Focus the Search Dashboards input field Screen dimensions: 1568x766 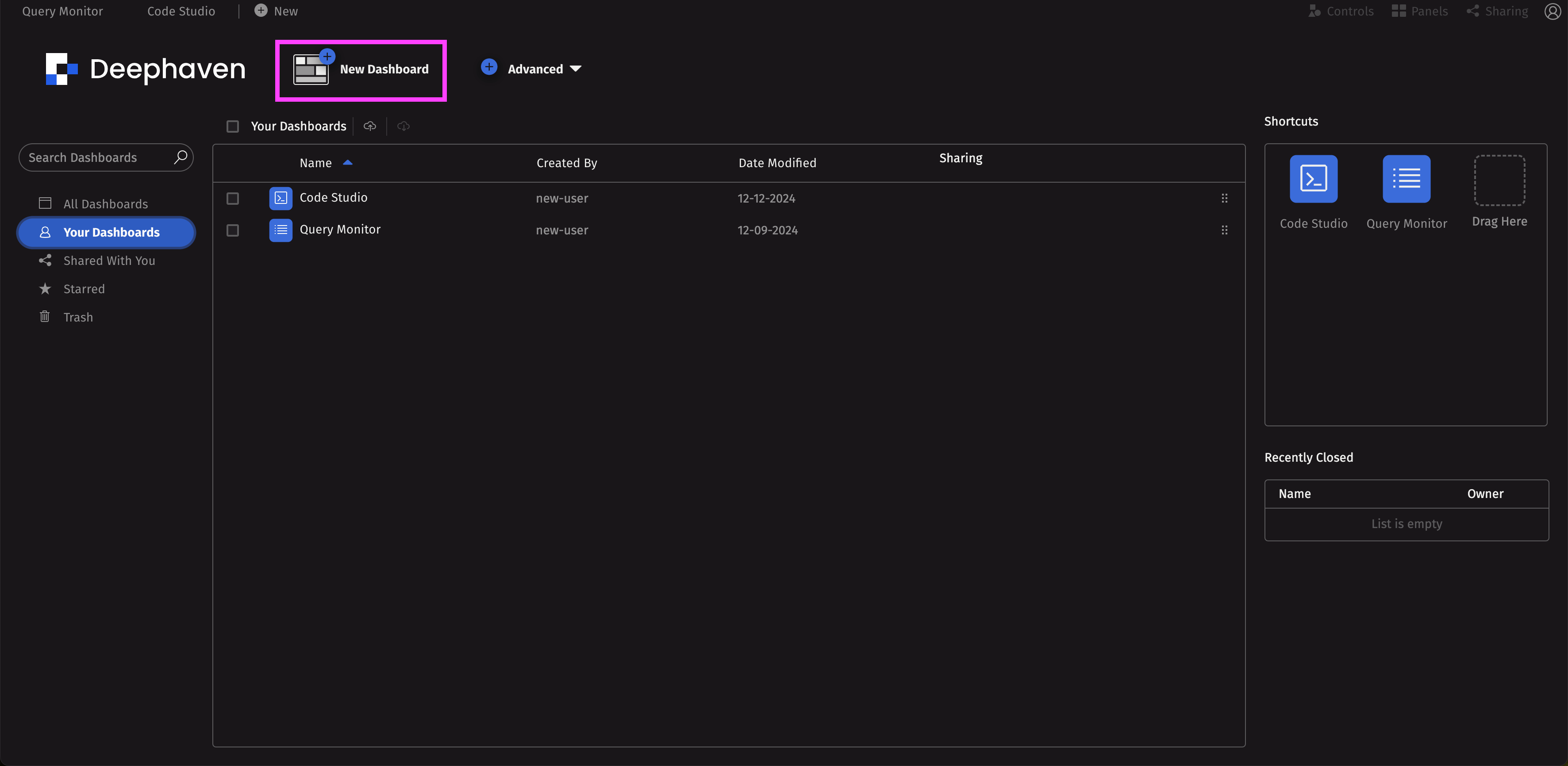[x=91, y=157]
